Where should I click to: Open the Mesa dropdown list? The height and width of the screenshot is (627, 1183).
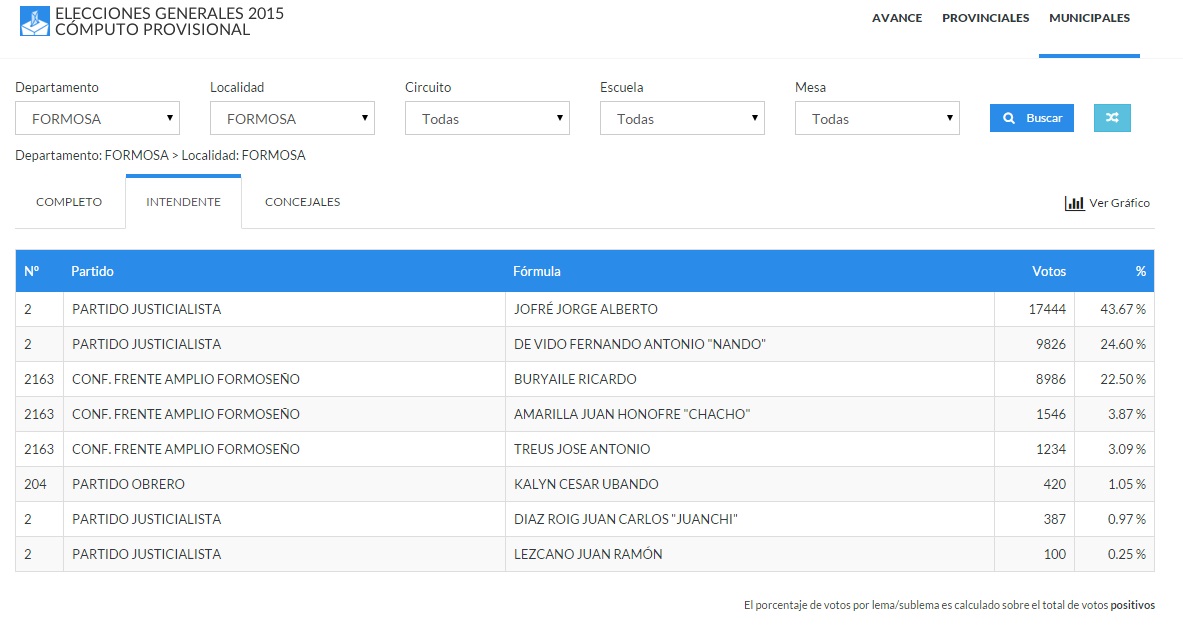click(x=877, y=118)
